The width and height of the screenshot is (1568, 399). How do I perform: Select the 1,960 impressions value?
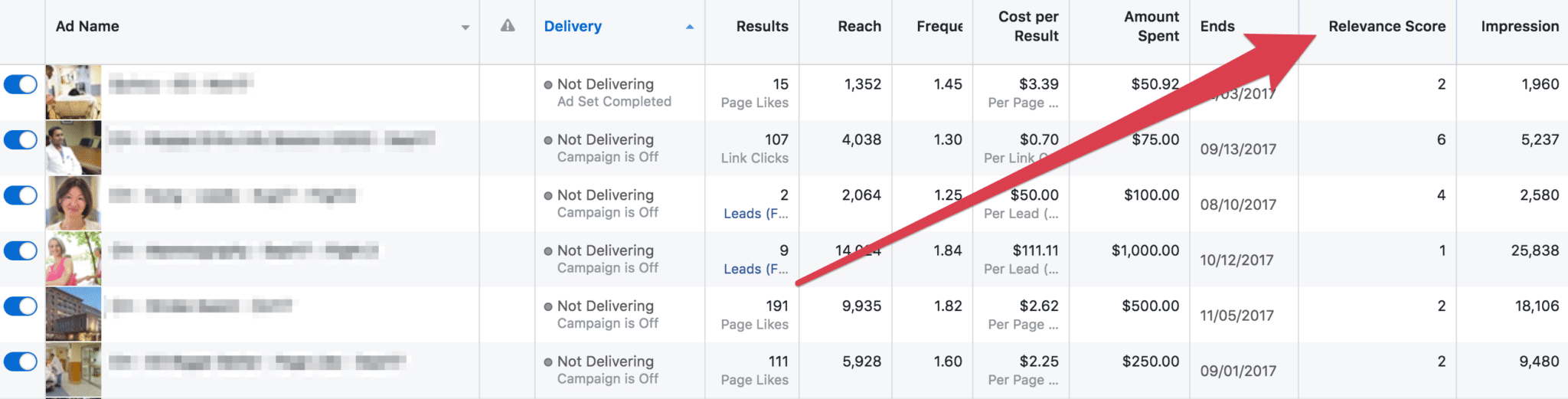tap(1540, 84)
